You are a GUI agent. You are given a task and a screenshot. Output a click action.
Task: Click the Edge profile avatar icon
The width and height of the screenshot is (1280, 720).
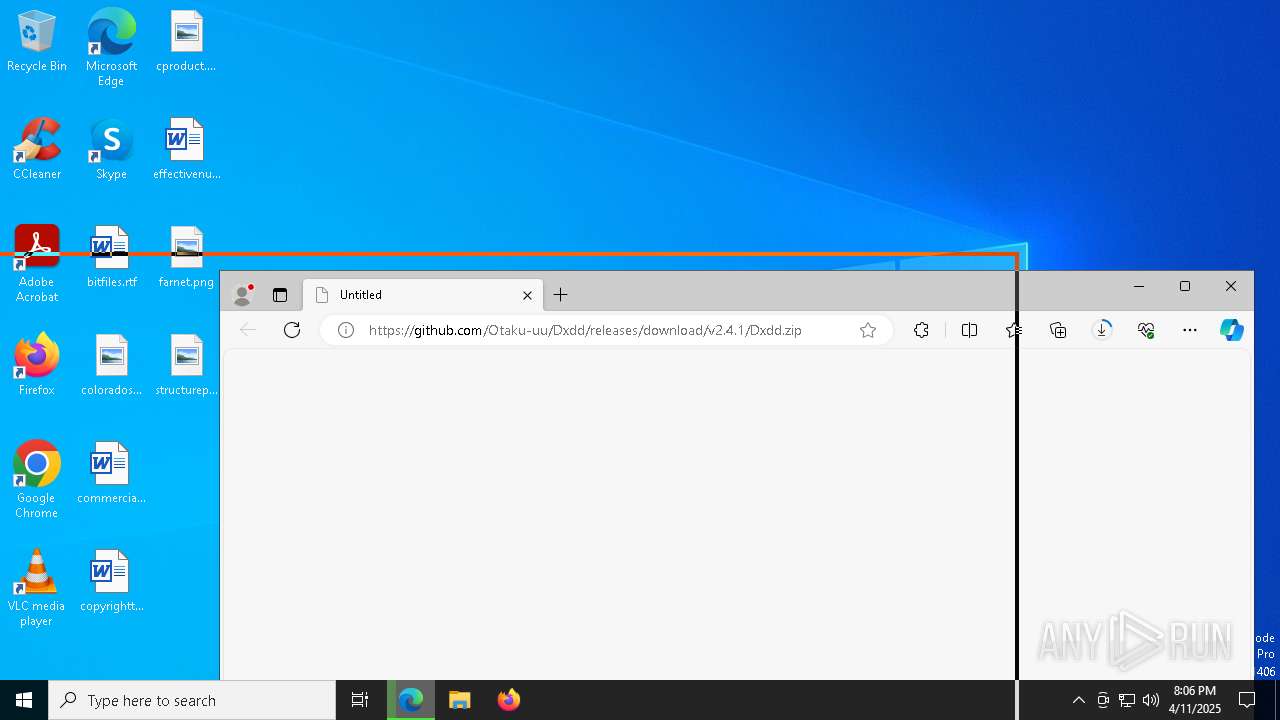[242, 294]
